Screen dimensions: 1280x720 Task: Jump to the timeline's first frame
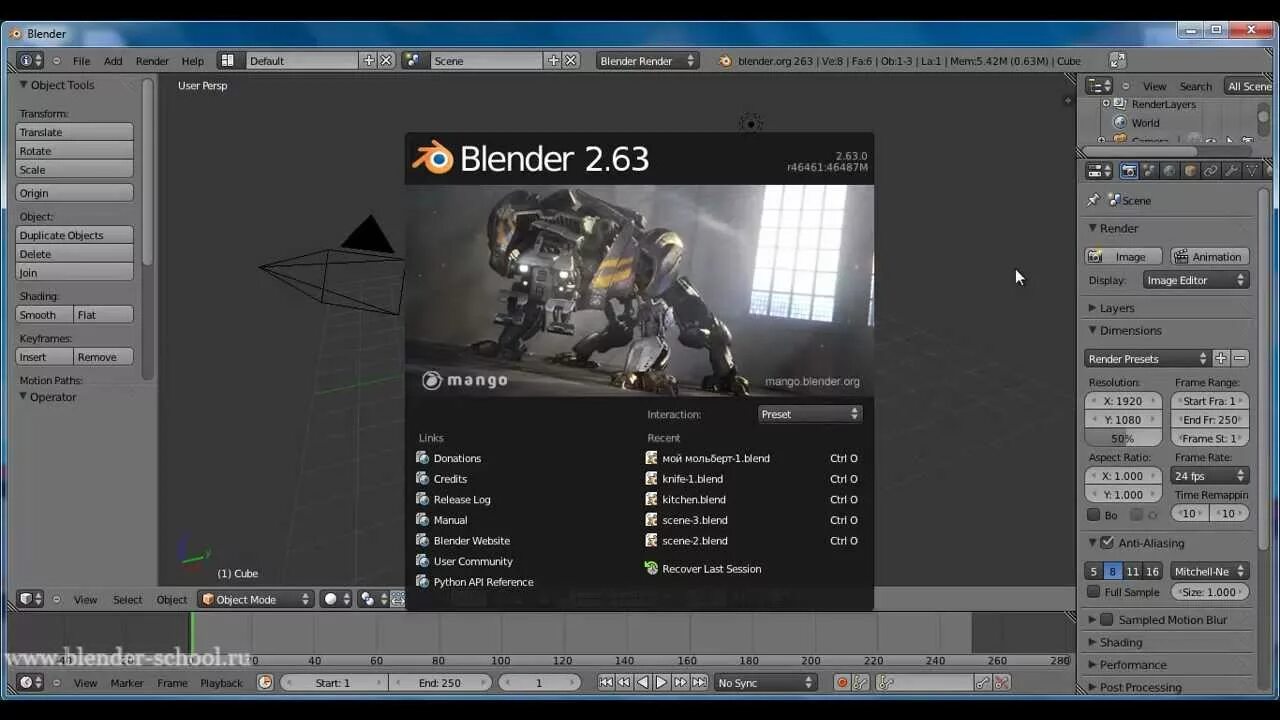coord(606,682)
